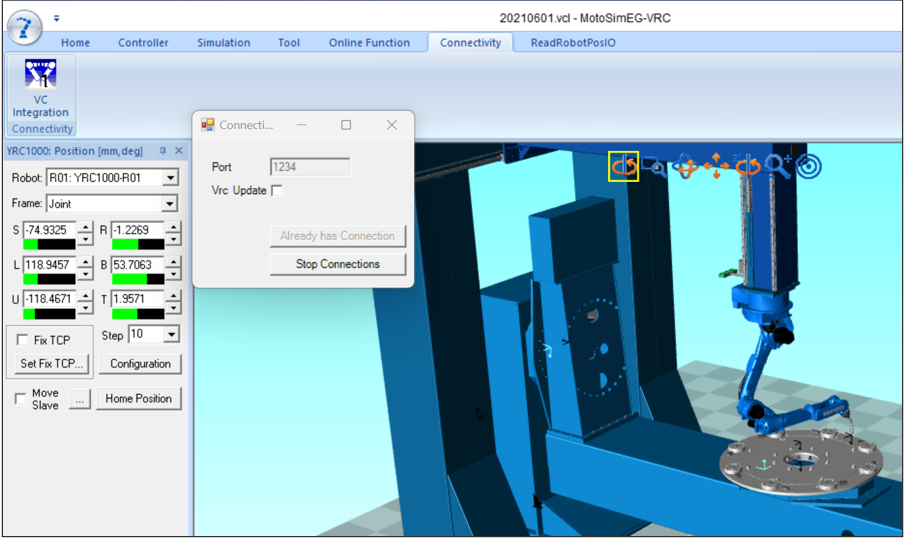Click the Port field showing 1234

point(310,167)
